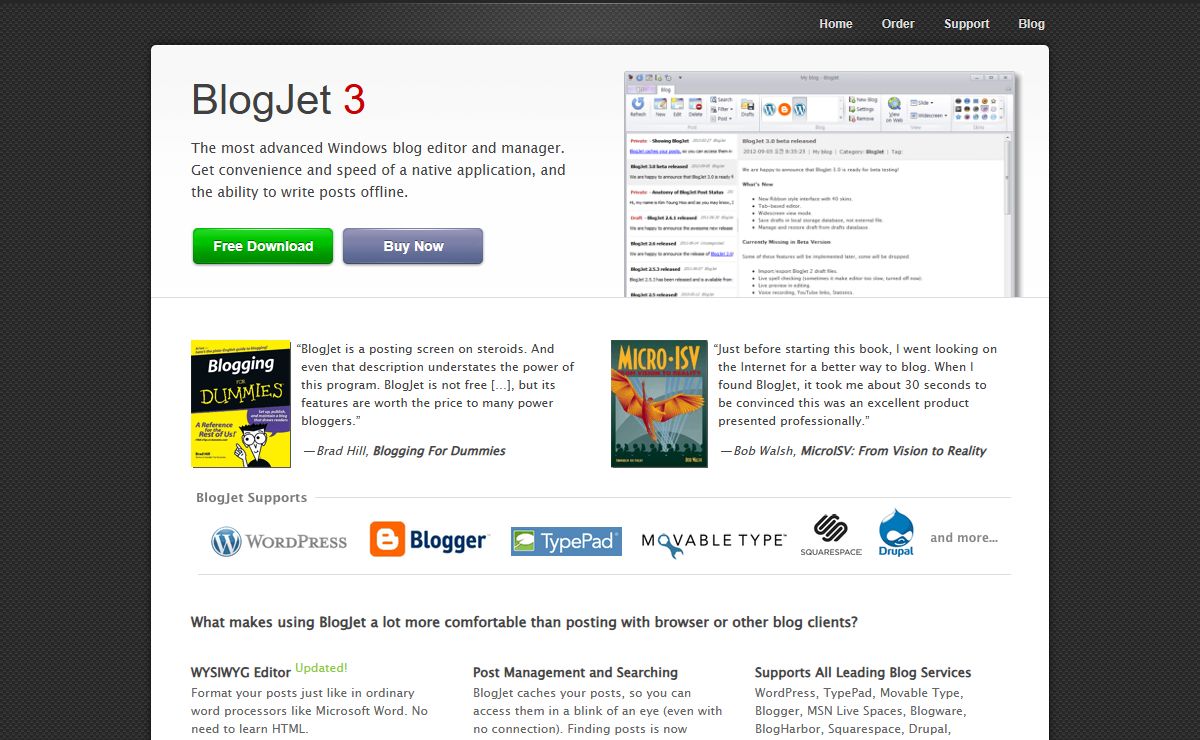Expand the Slide dropdown in BlogJet screenshot
Image resolution: width=1200 pixels, height=740 pixels.
pyautogui.click(x=922, y=103)
